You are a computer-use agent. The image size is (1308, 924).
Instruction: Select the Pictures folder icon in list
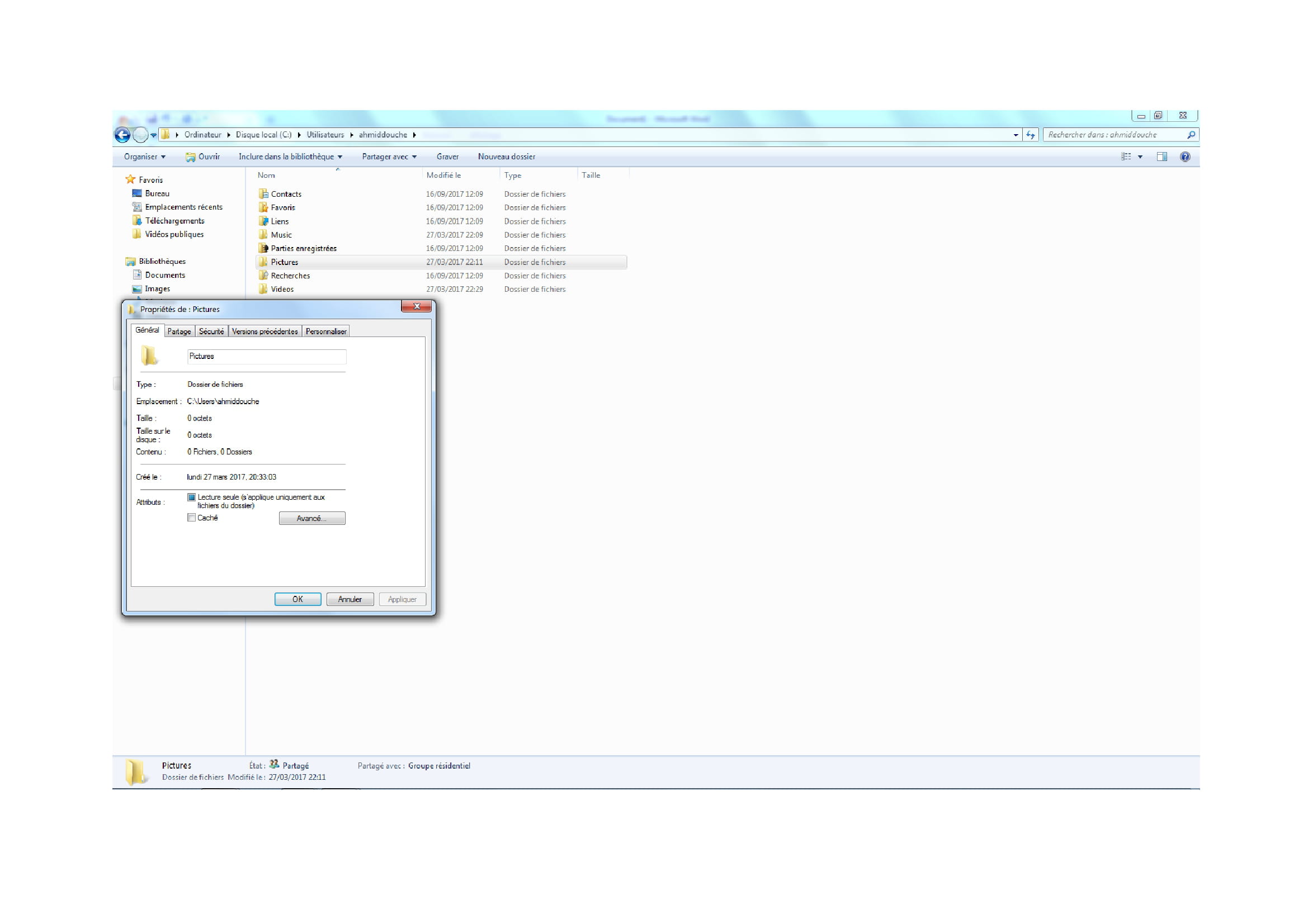[x=263, y=262]
